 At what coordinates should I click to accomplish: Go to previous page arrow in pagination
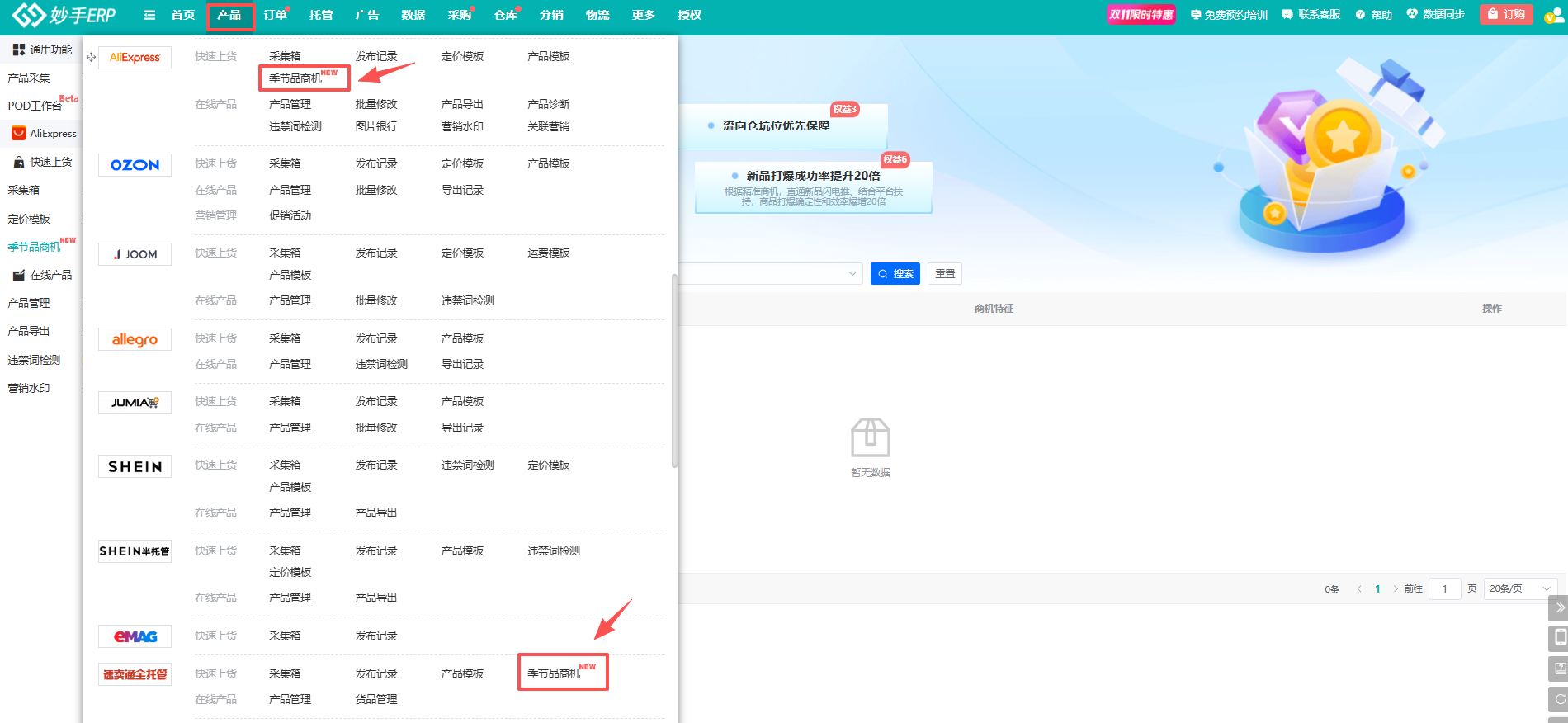click(1359, 588)
